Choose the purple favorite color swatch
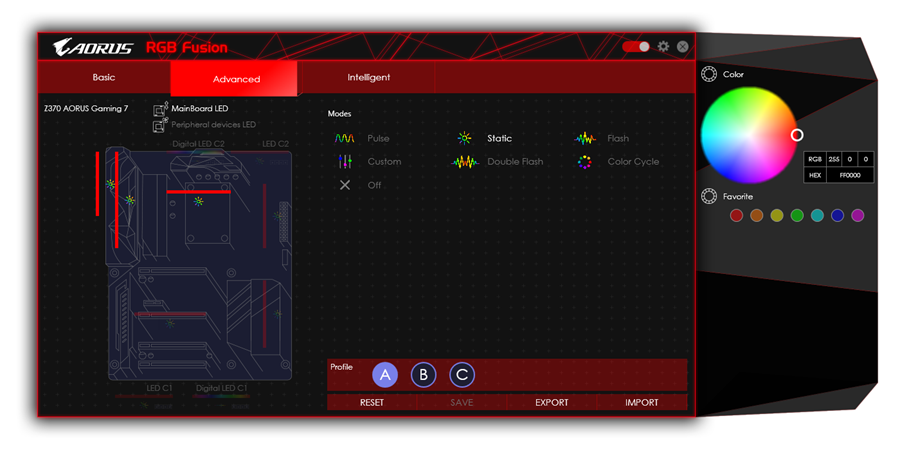The width and height of the screenshot is (900, 450). click(857, 215)
